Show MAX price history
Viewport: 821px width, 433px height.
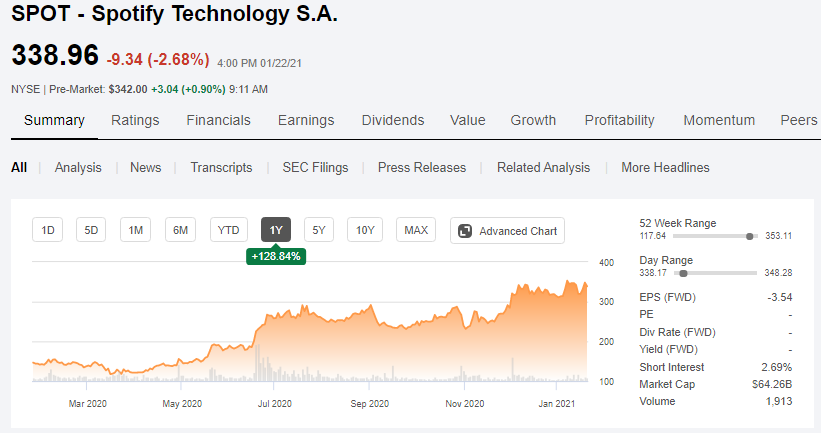pos(416,230)
